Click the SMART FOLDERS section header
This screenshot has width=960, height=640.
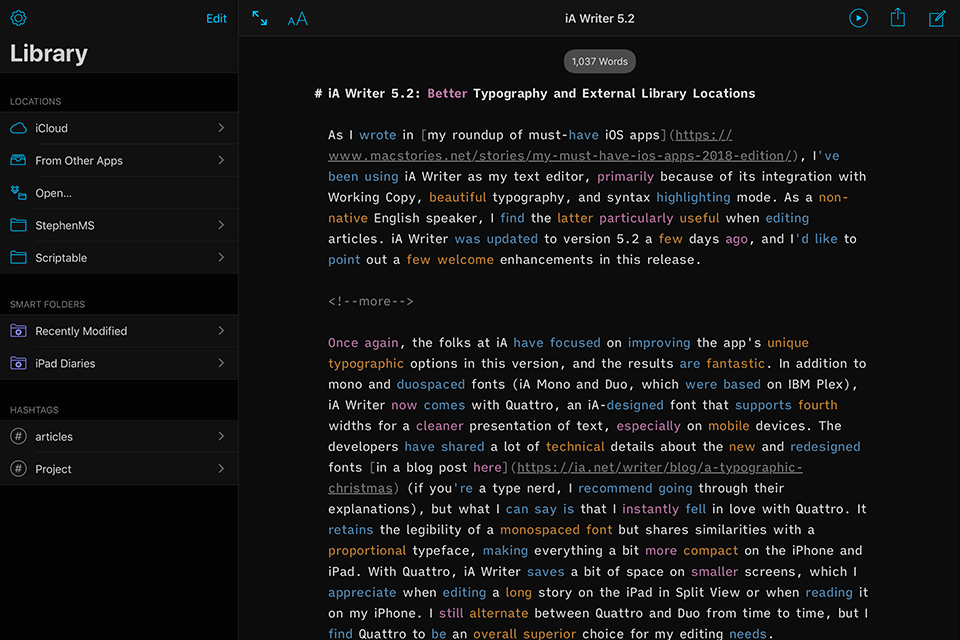tap(47, 304)
